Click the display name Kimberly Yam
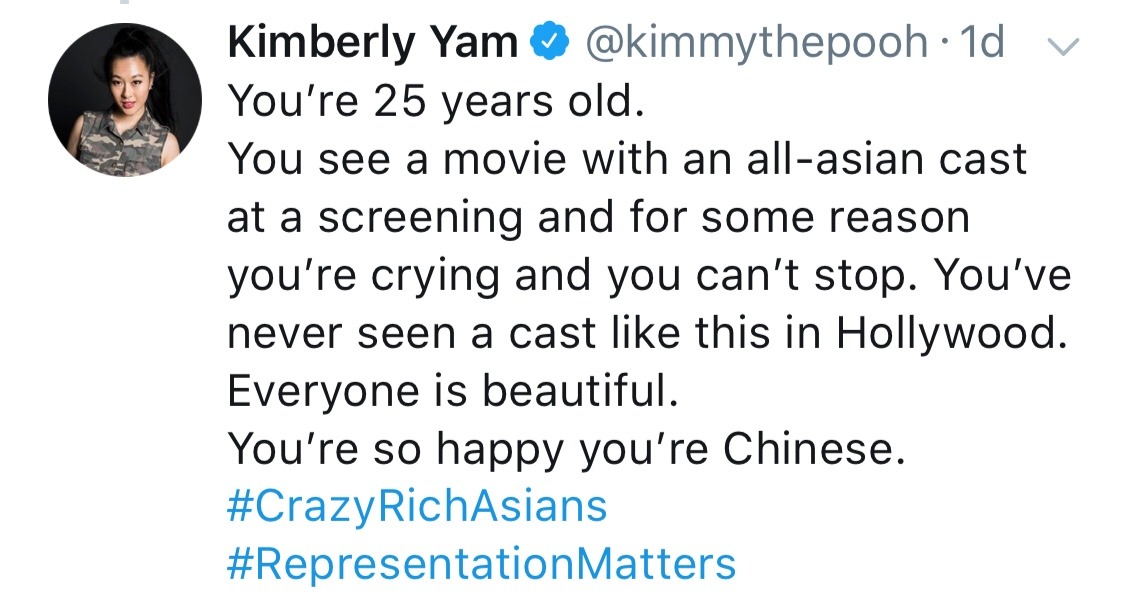Image resolution: width=1125 pixels, height=615 pixels. point(373,44)
